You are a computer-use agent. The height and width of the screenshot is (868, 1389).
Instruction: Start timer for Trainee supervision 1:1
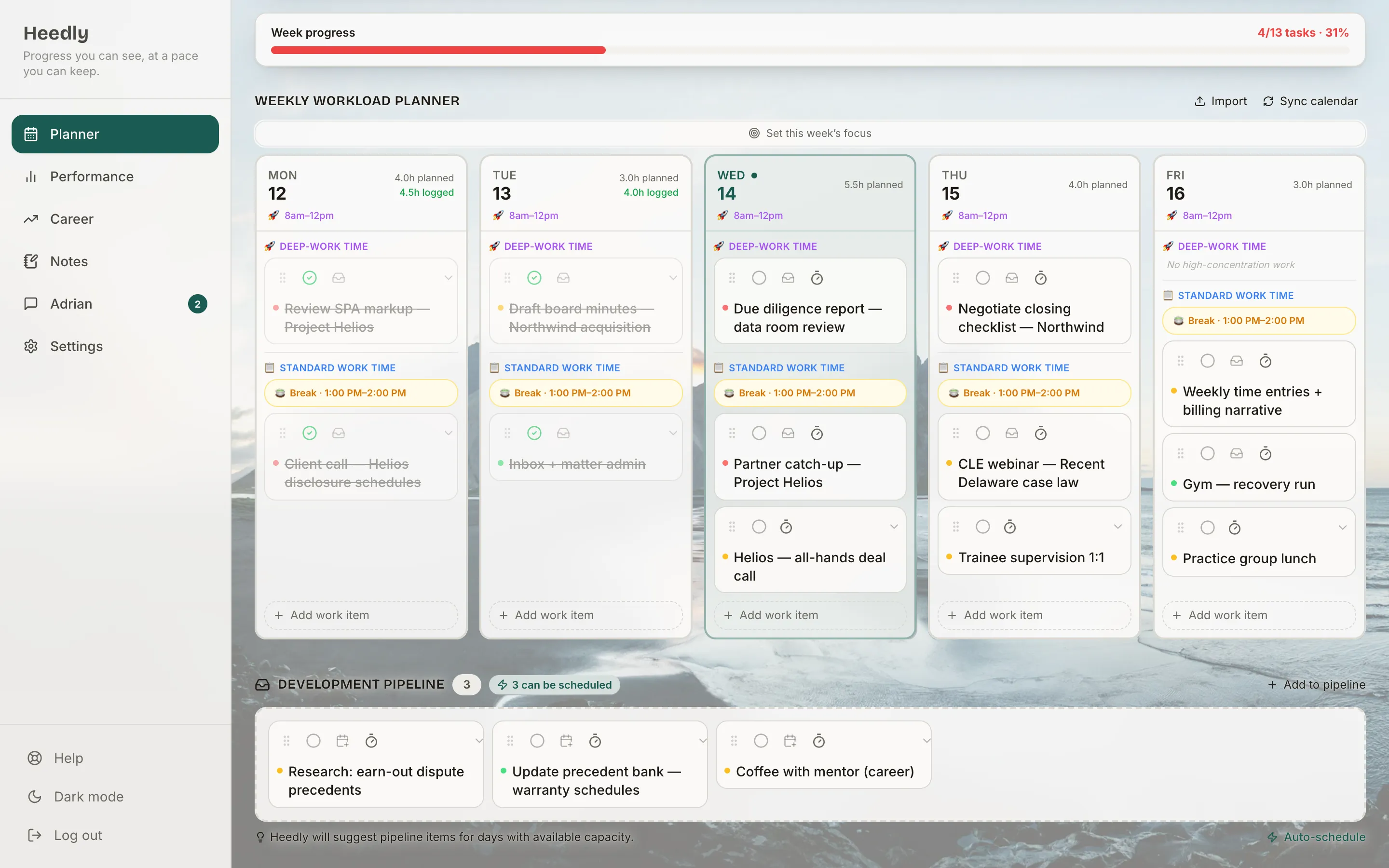click(x=1010, y=527)
